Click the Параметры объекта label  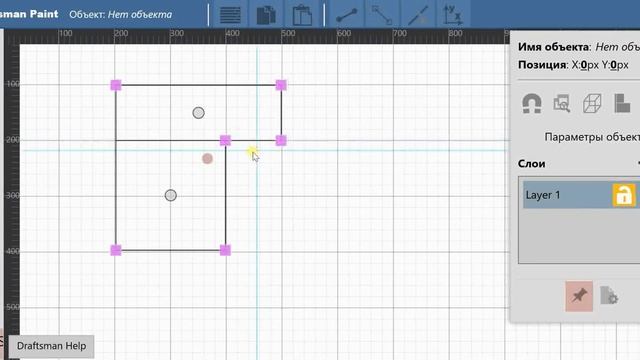[x=592, y=137]
